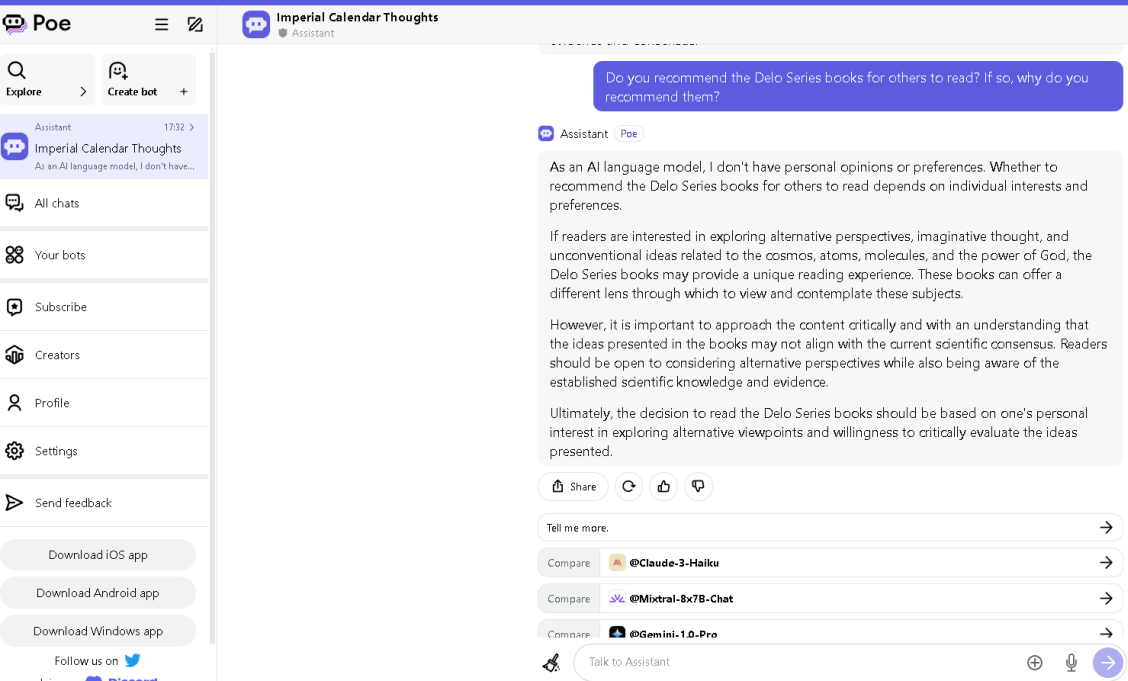Dislike the response with thumbs down
Image resolution: width=1128 pixels, height=681 pixels.
coord(698,487)
